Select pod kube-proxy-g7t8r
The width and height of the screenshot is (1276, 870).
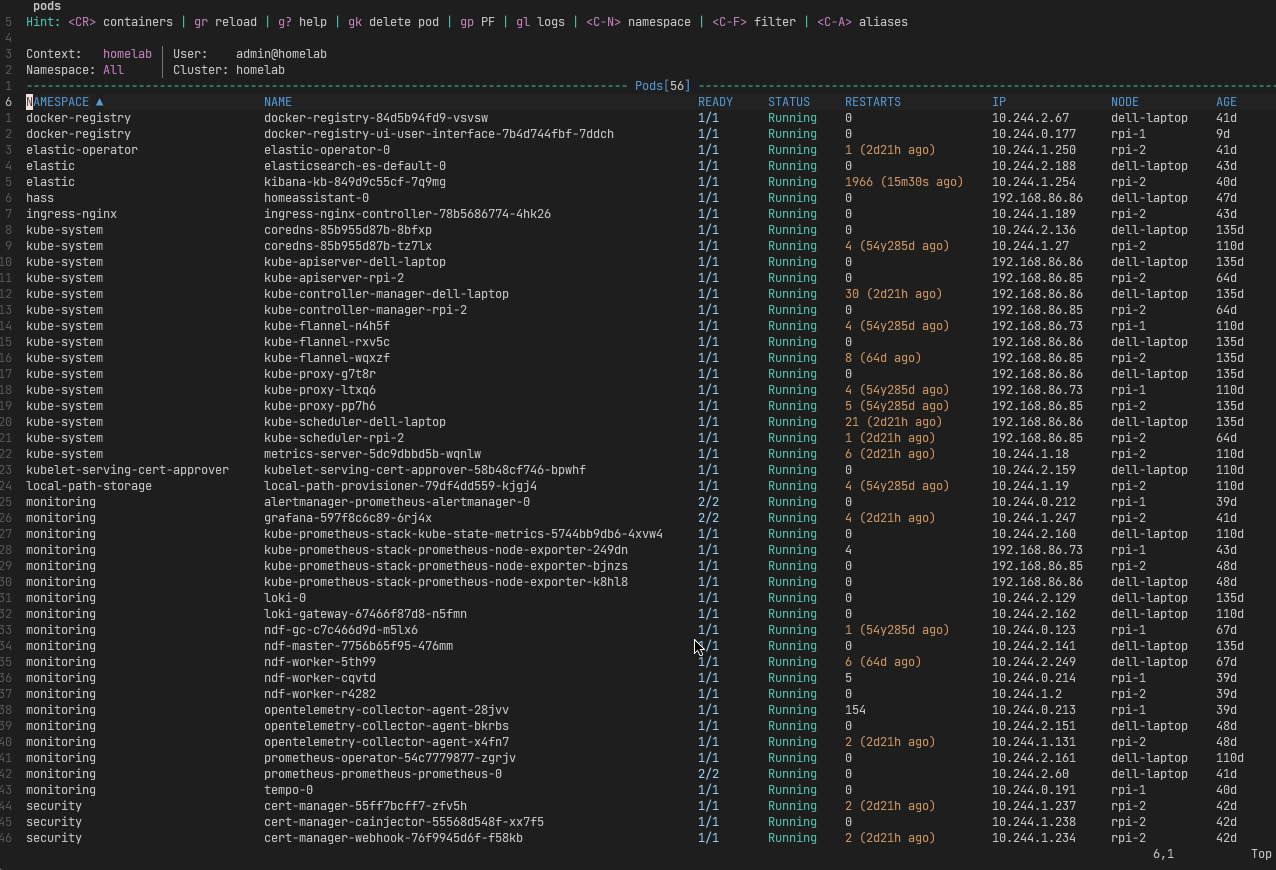pyautogui.click(x=320, y=374)
